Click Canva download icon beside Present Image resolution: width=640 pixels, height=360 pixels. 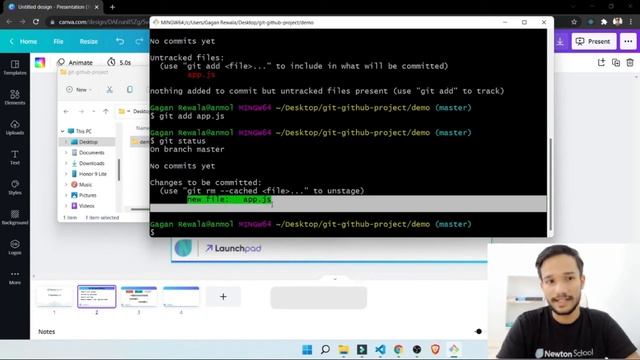[560, 42]
